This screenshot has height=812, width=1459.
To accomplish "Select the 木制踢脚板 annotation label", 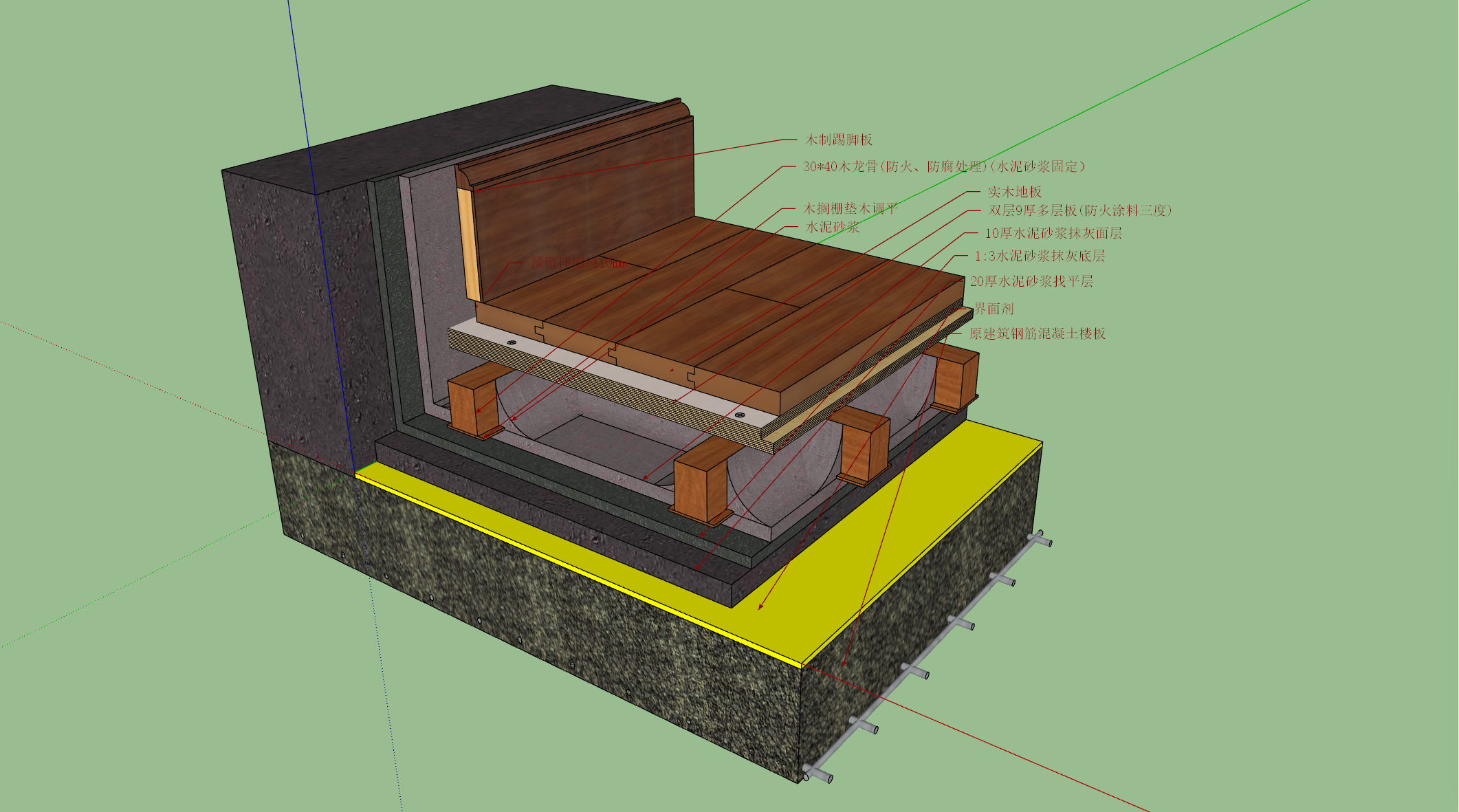I will coord(839,140).
